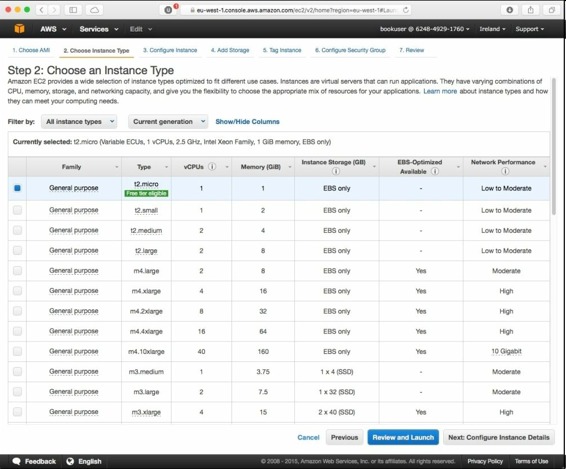The image size is (566, 469).
Task: Select the m4.large instance checkbox
Action: click(x=17, y=270)
